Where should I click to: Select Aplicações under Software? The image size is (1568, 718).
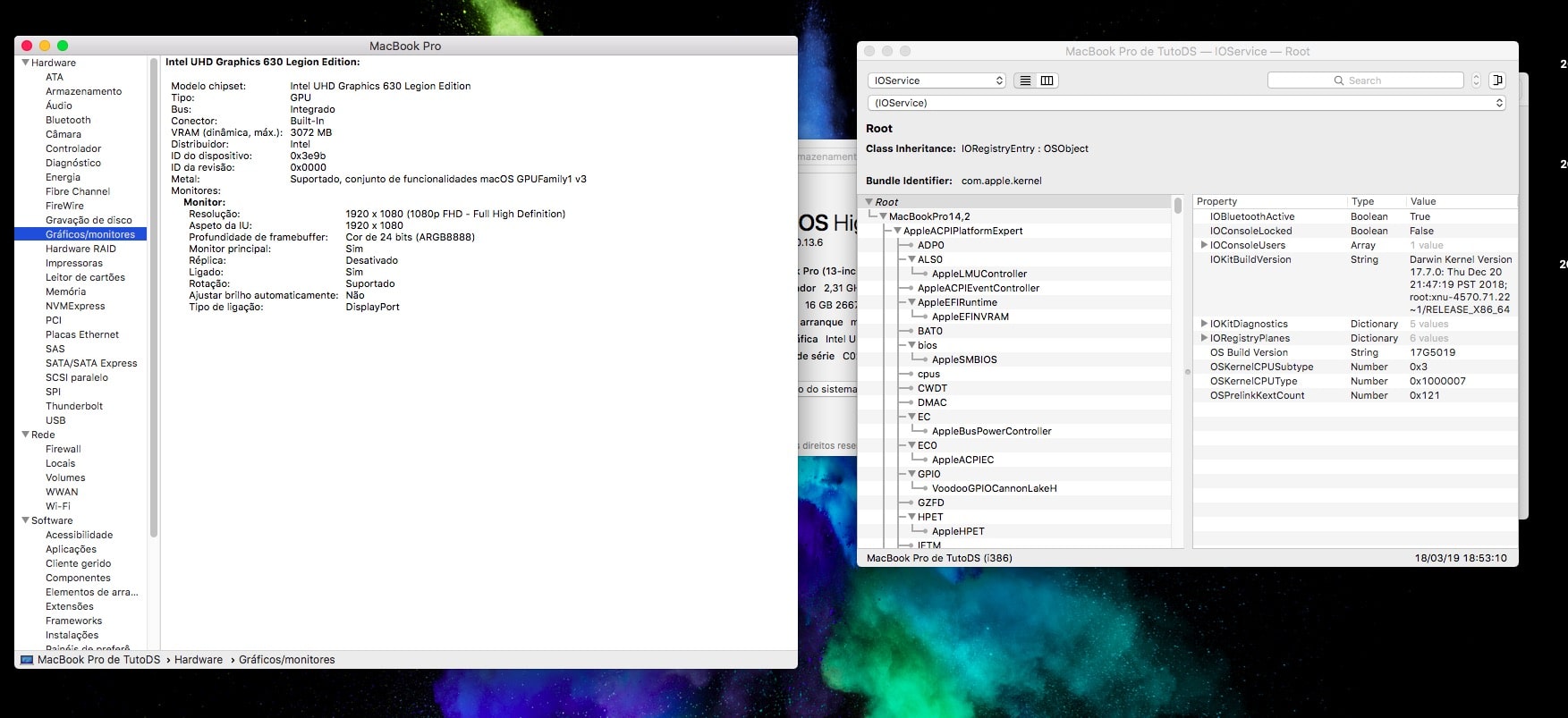pyautogui.click(x=71, y=549)
